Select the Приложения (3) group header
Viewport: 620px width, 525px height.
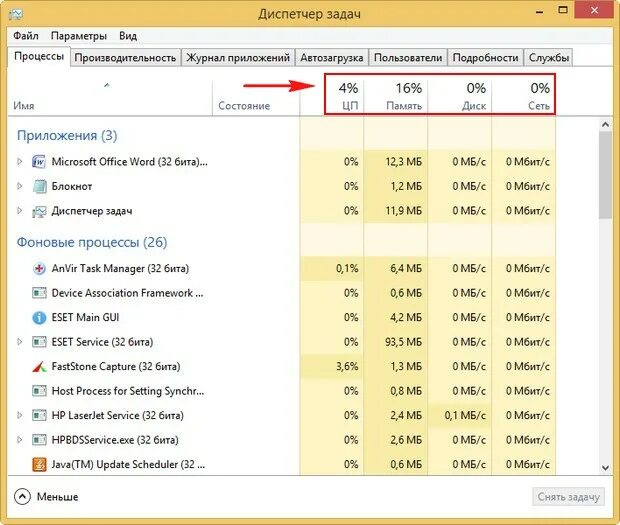[x=67, y=136]
